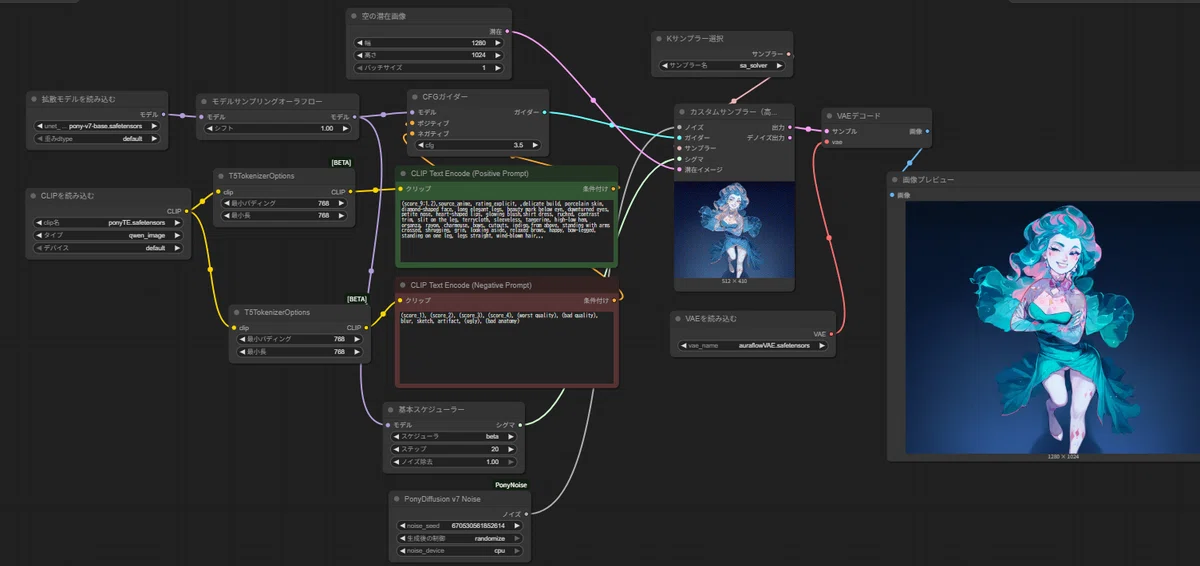Collapse the PonyDiffusion v7 Noise node via title dot

pos(397,498)
